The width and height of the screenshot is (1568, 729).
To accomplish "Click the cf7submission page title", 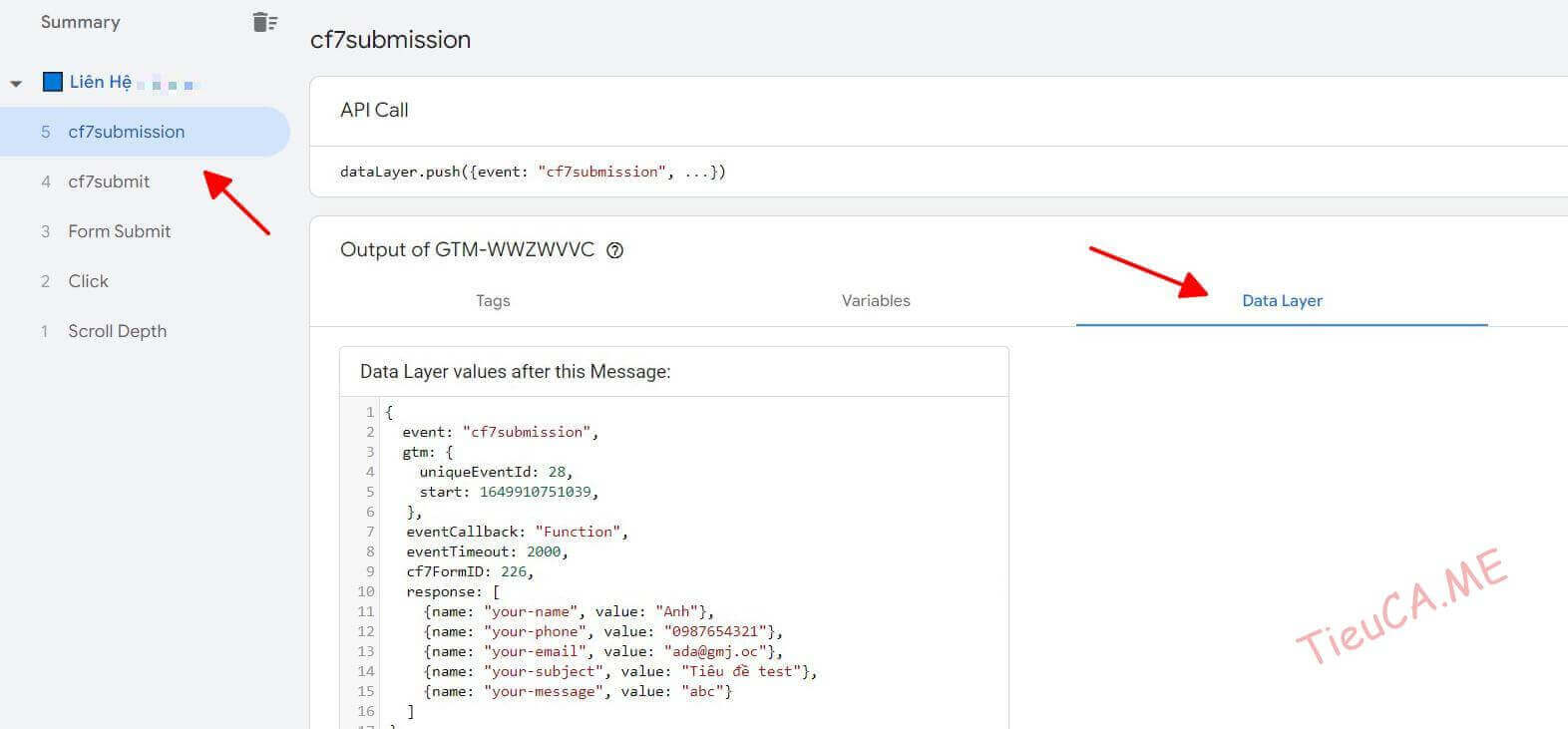I will point(390,39).
